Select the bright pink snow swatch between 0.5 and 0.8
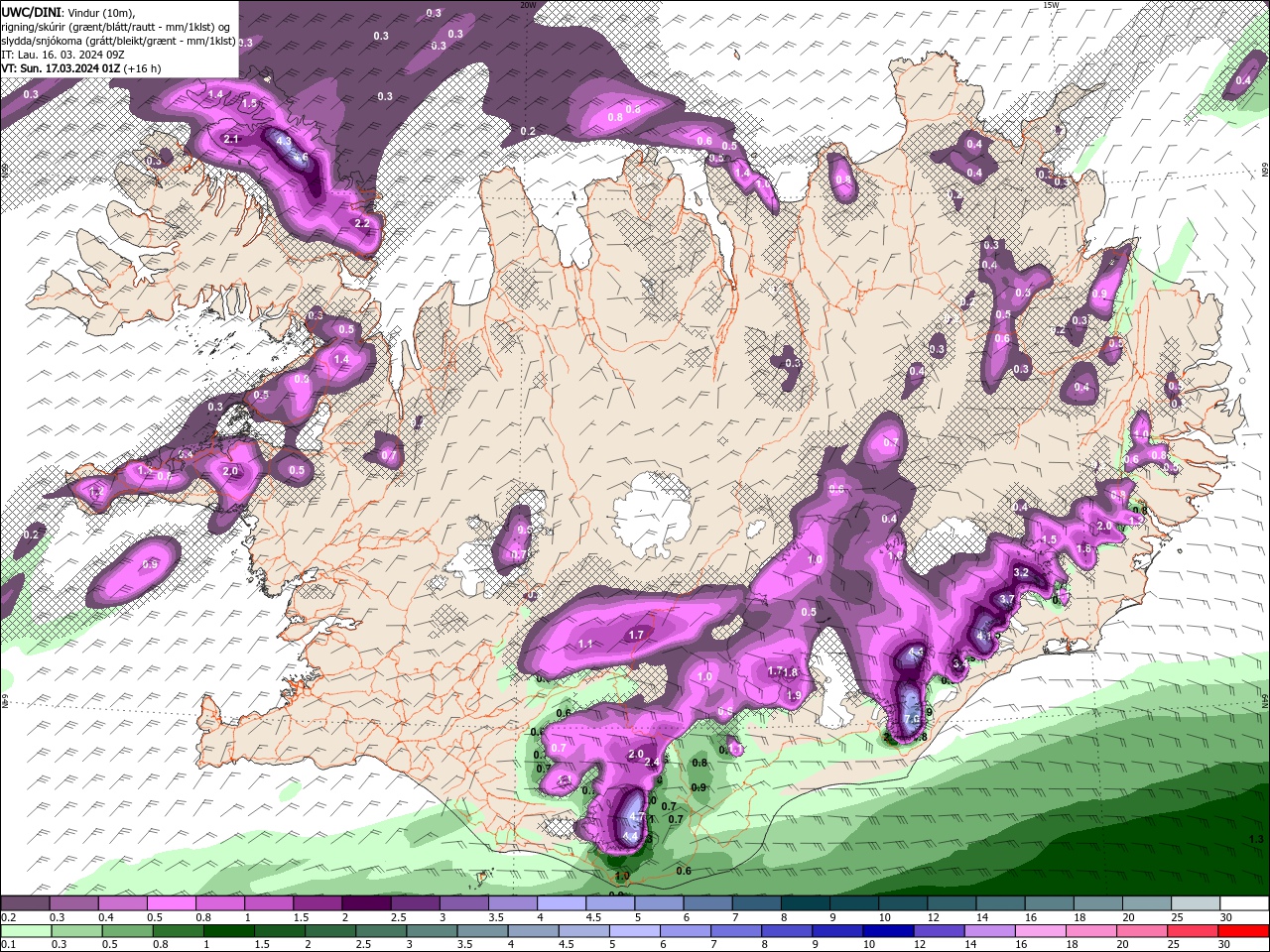1270x952 pixels. point(170,903)
